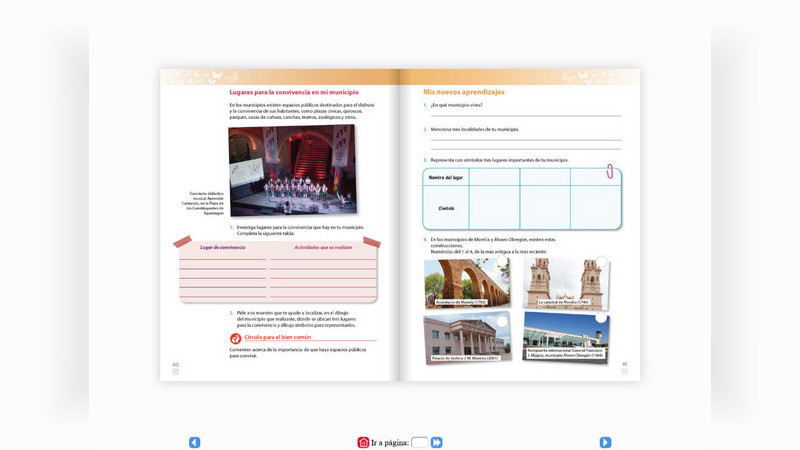Click the Palacio de Justicia J. M. Morelos caption

coord(464,358)
